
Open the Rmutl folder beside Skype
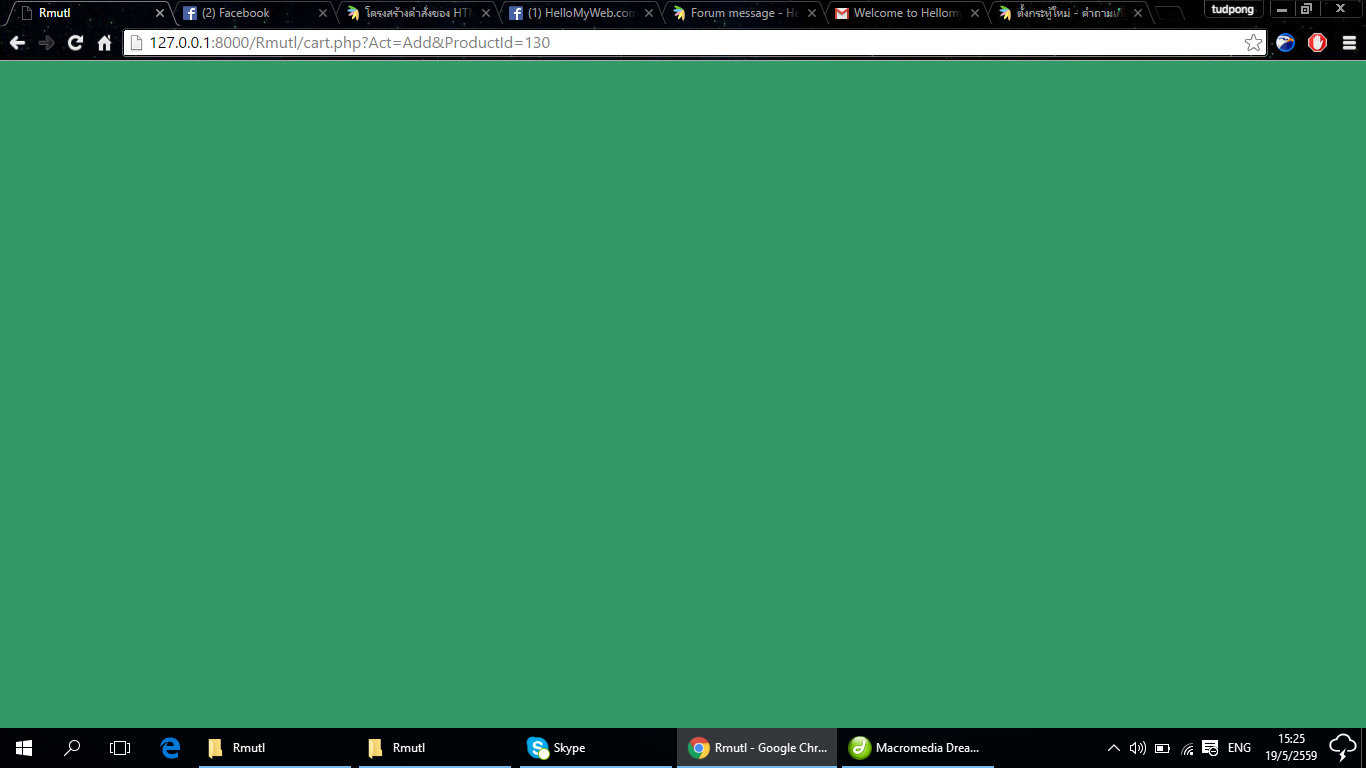[435, 748]
